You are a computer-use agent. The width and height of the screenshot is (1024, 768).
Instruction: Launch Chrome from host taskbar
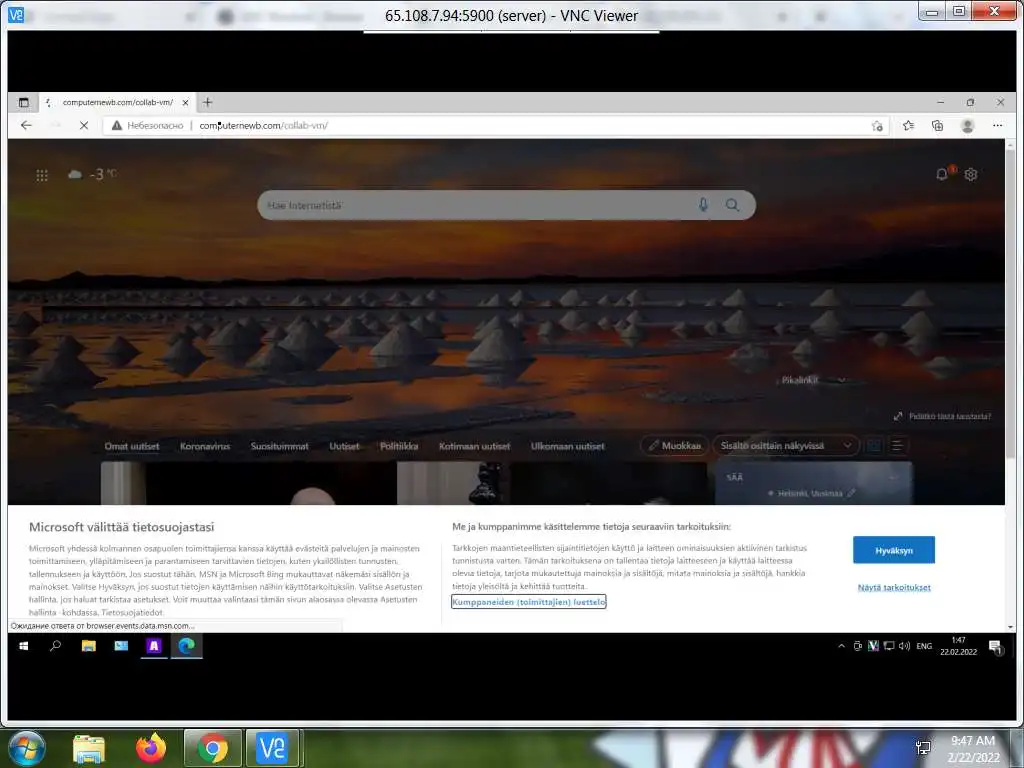click(x=213, y=748)
